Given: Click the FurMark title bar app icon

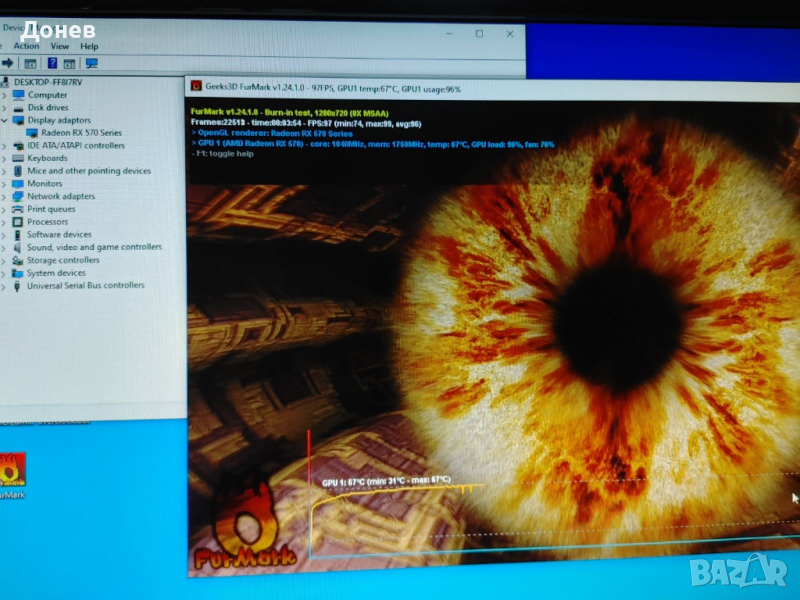Looking at the screenshot, I should pyautogui.click(x=196, y=88).
